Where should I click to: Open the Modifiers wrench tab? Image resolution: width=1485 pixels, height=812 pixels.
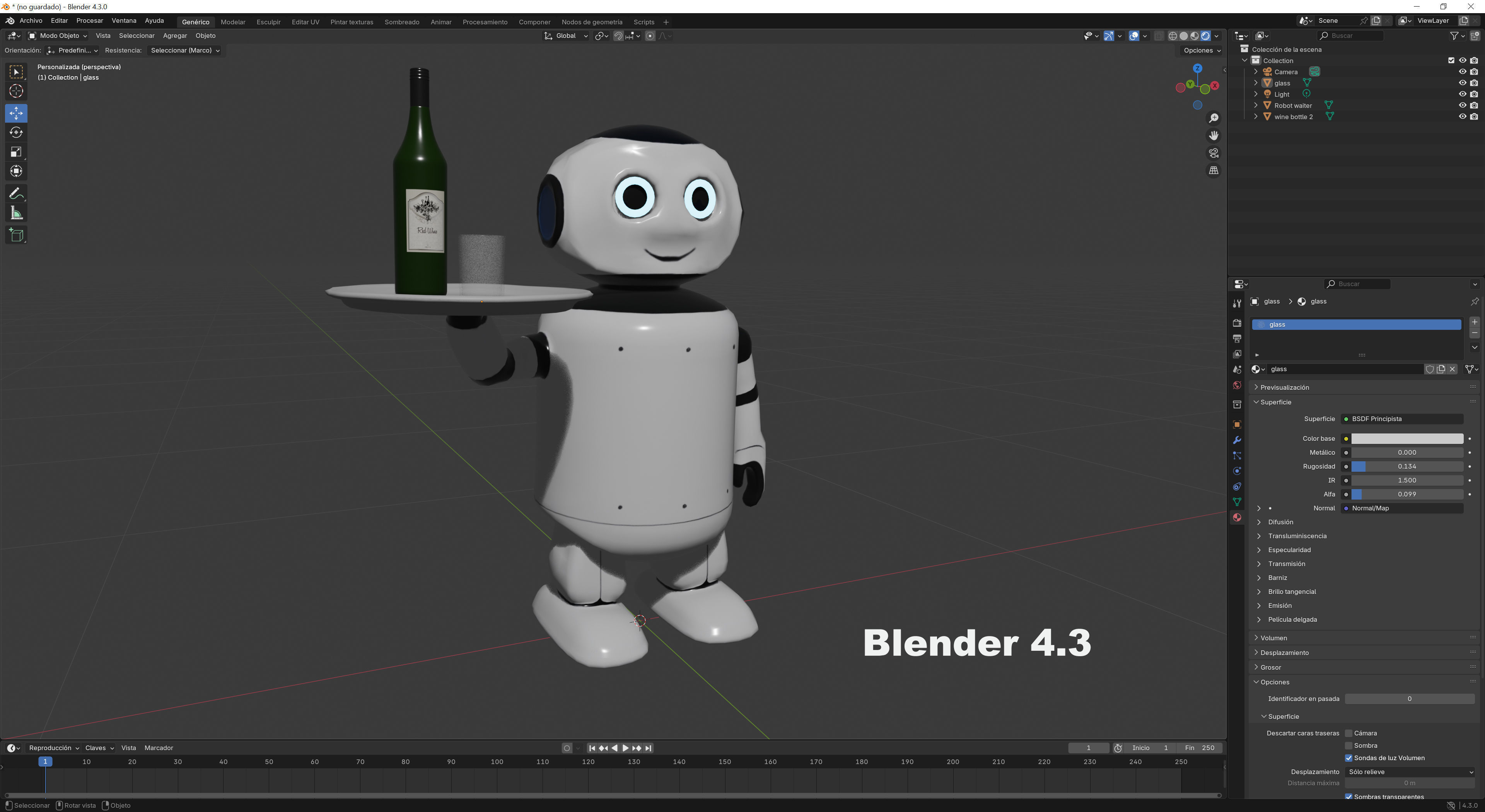1237,440
